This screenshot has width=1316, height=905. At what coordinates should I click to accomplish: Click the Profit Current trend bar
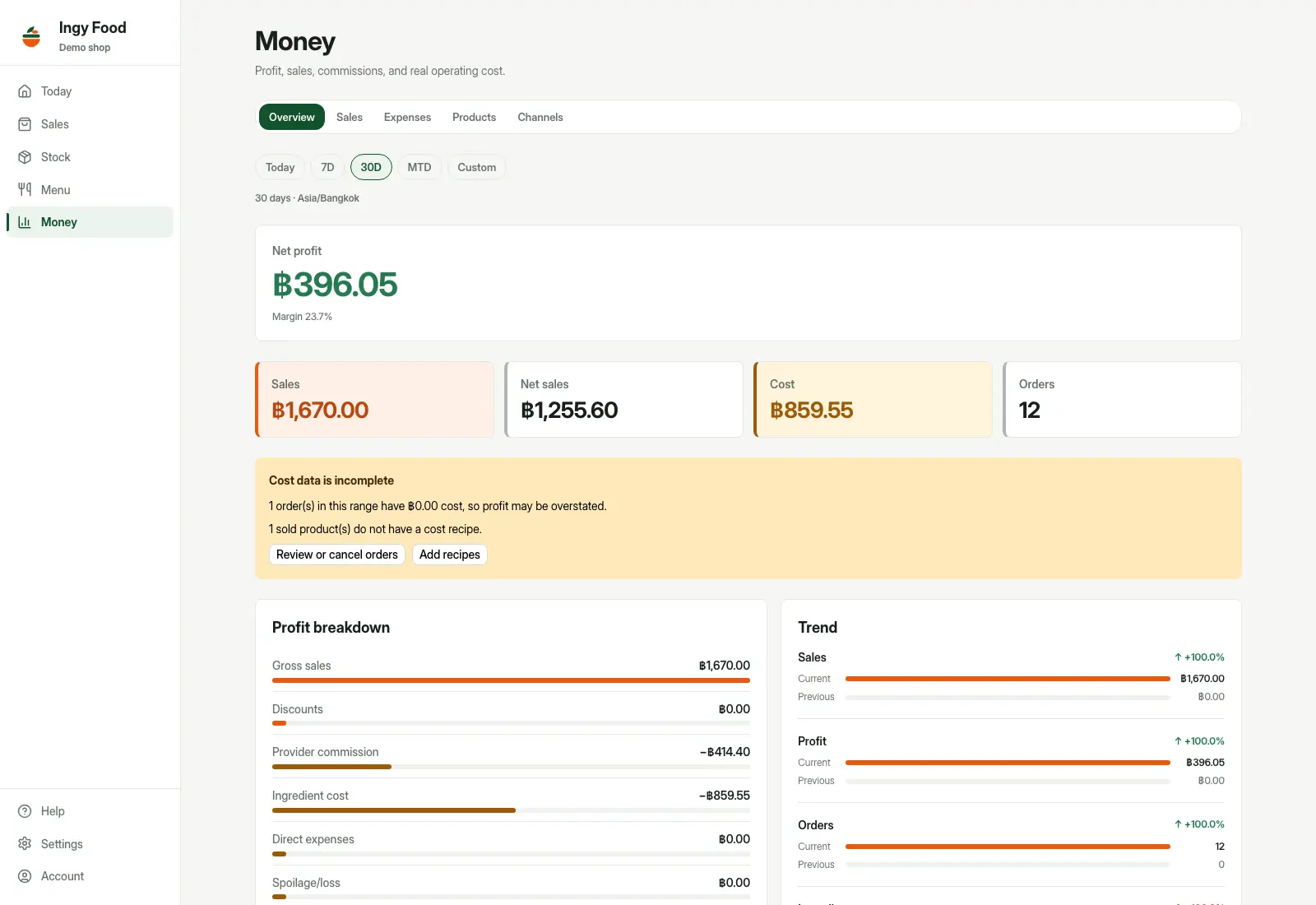[1008, 763]
